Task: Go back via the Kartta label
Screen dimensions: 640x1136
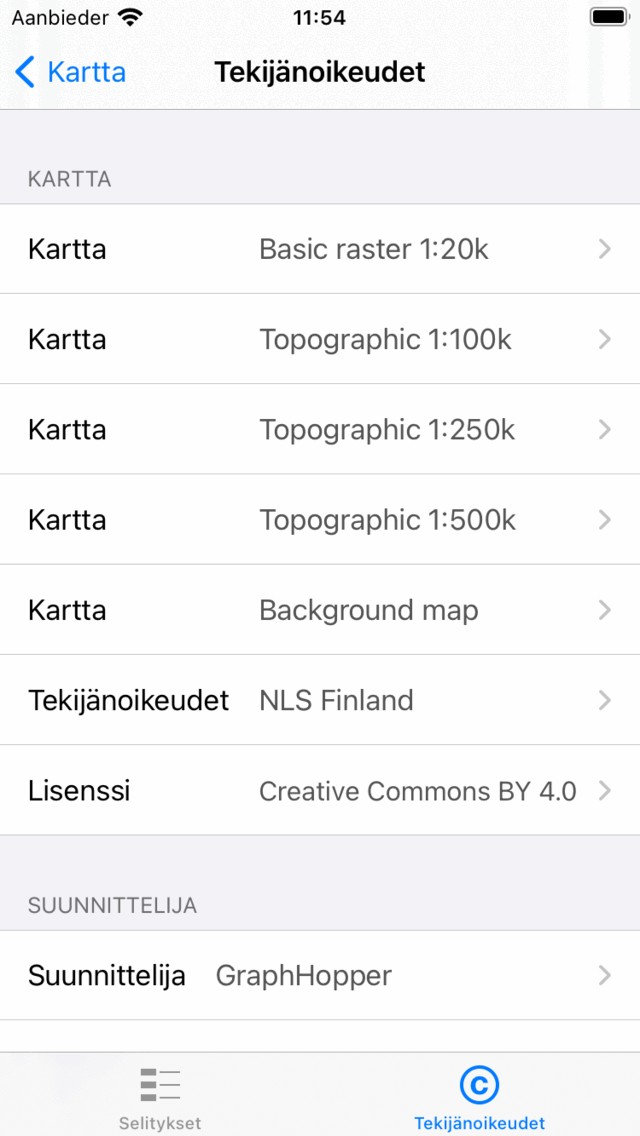Action: tap(87, 72)
